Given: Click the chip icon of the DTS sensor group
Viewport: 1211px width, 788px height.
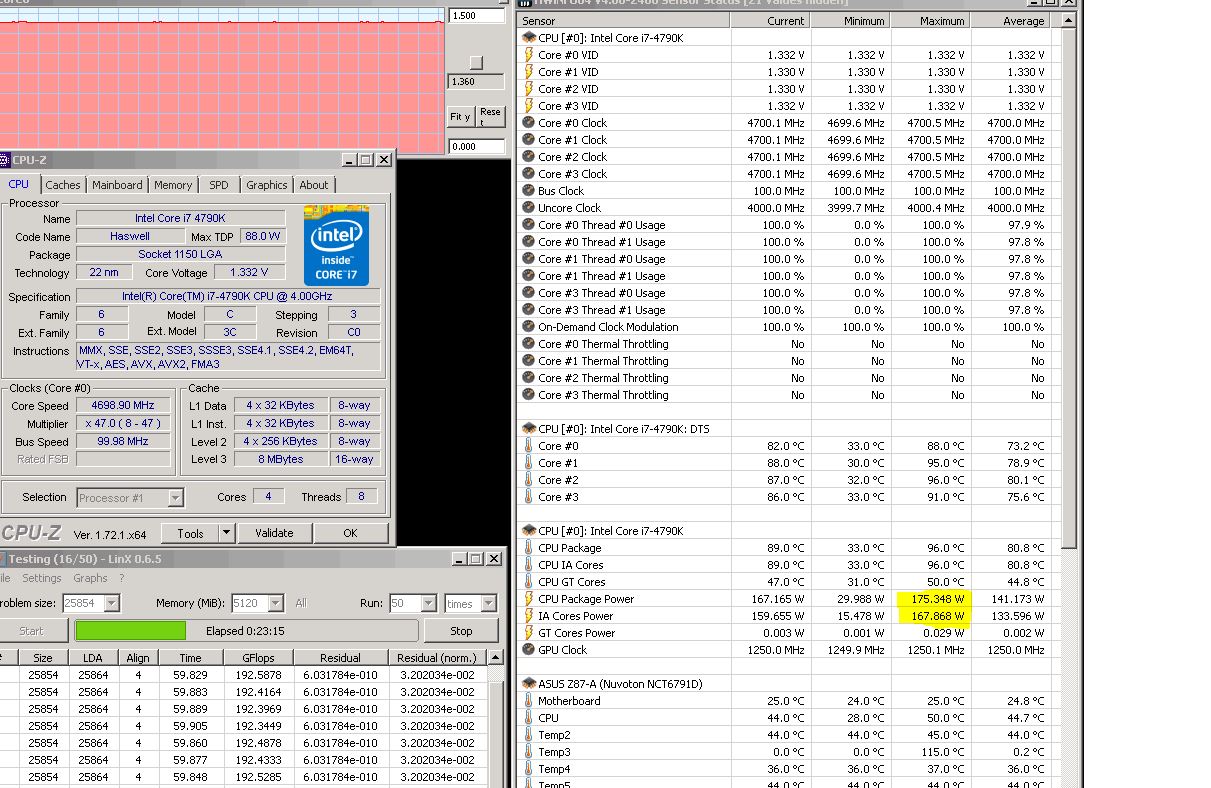Looking at the screenshot, I should pos(529,428).
